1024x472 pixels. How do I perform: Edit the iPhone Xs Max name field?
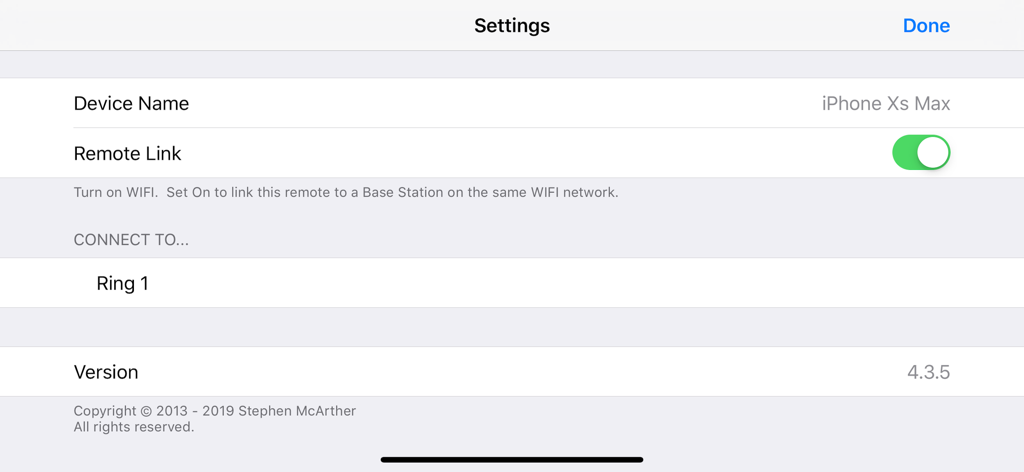tap(885, 104)
